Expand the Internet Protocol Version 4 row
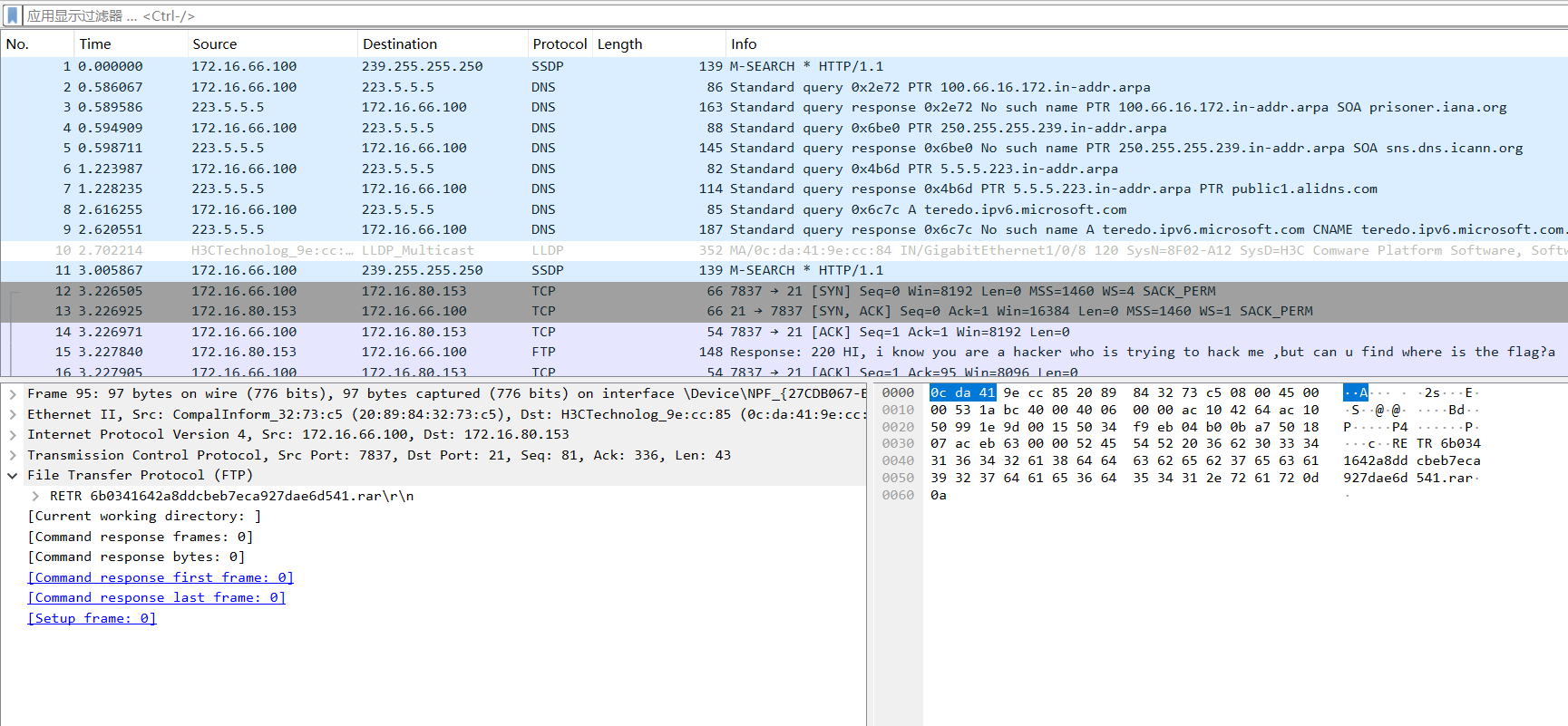 (13, 435)
